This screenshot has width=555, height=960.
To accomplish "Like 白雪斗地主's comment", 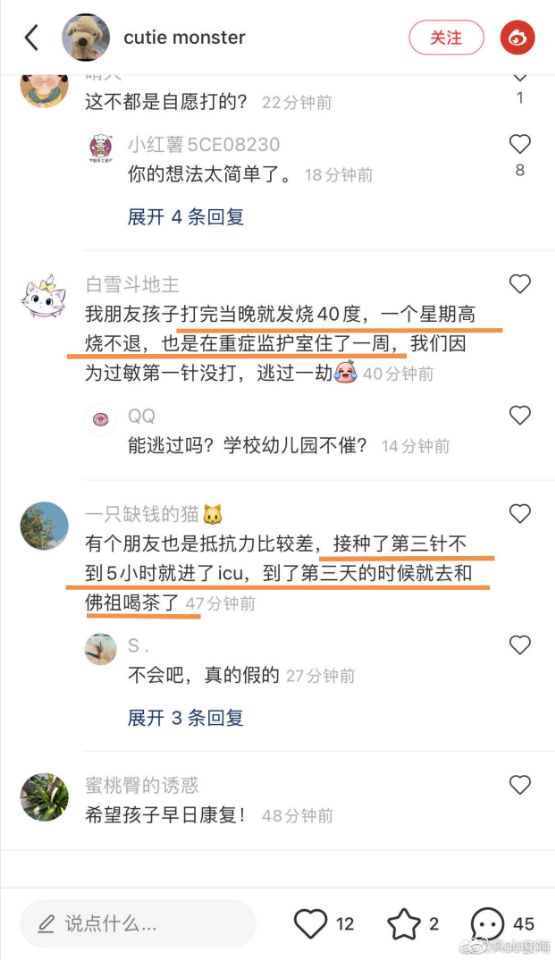I will 519,283.
